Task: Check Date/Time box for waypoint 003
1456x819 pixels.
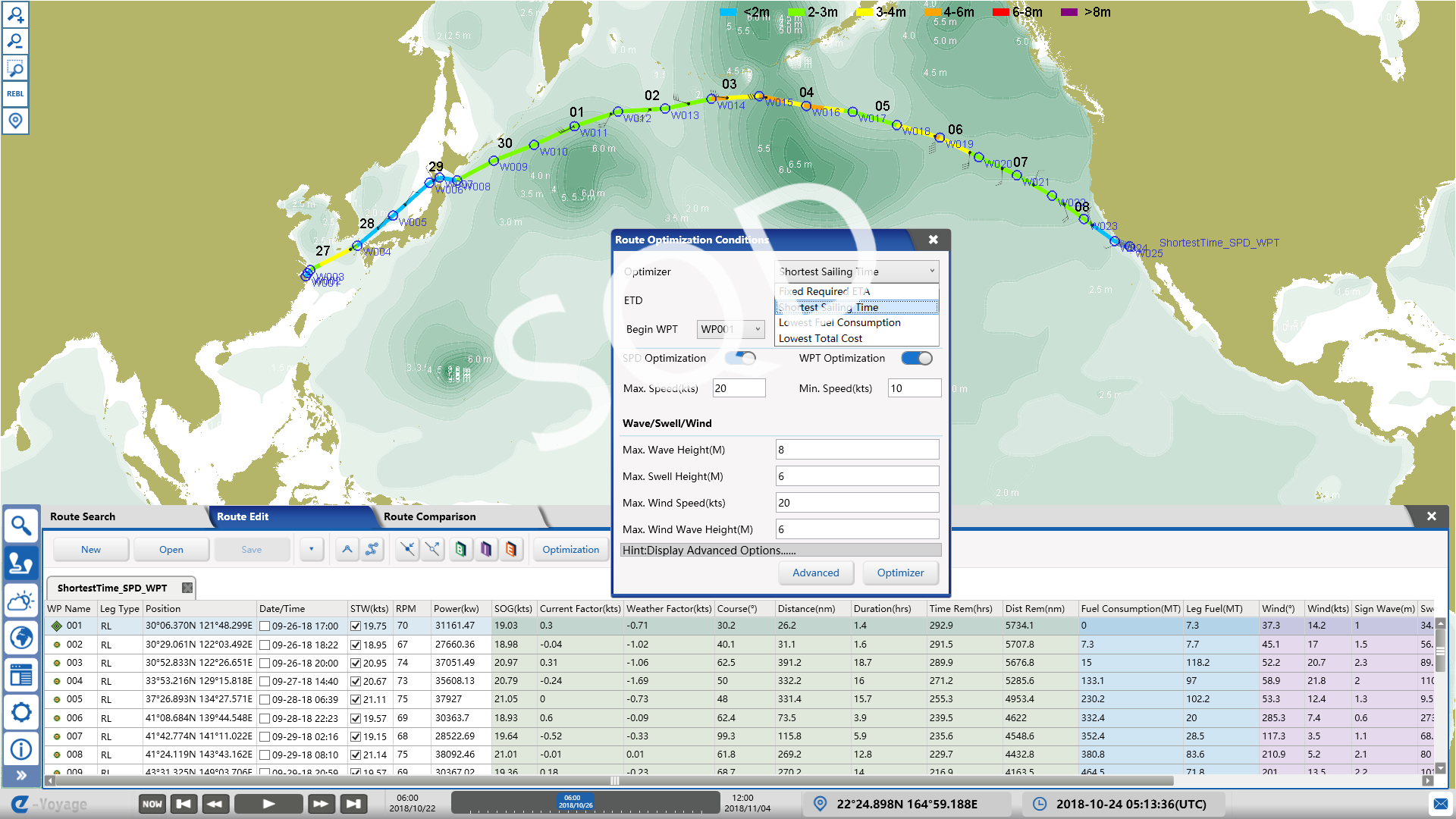Action: point(265,663)
